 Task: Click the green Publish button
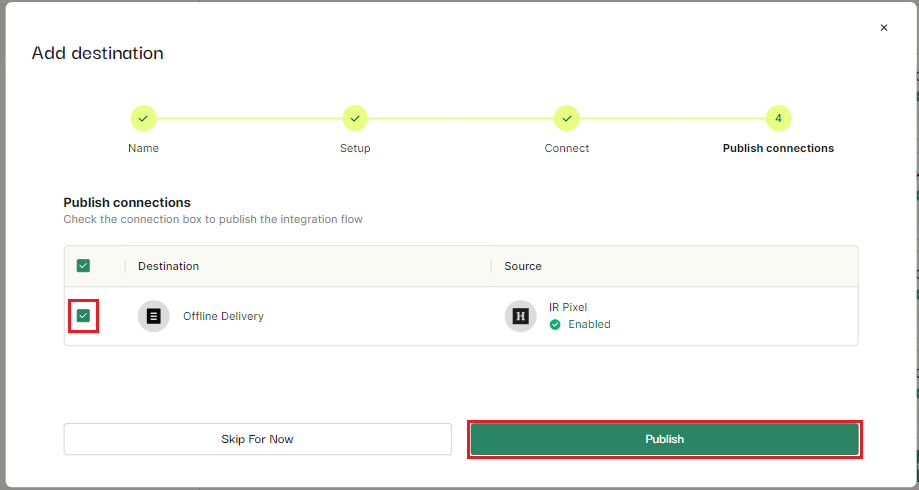coord(665,439)
